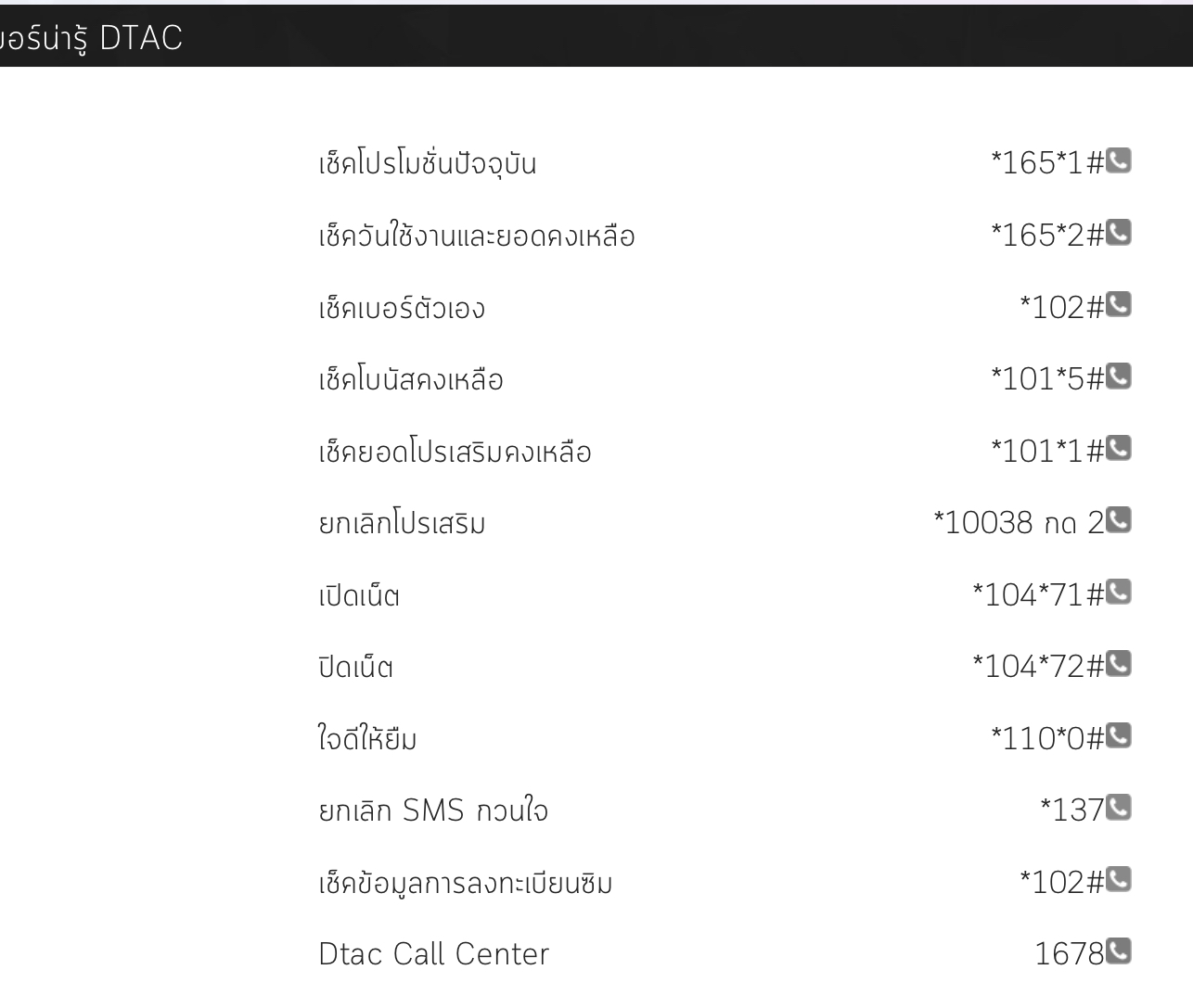1193x1008 pixels.
Task: Tap phone icon next to 1678
Action: tap(1119, 951)
